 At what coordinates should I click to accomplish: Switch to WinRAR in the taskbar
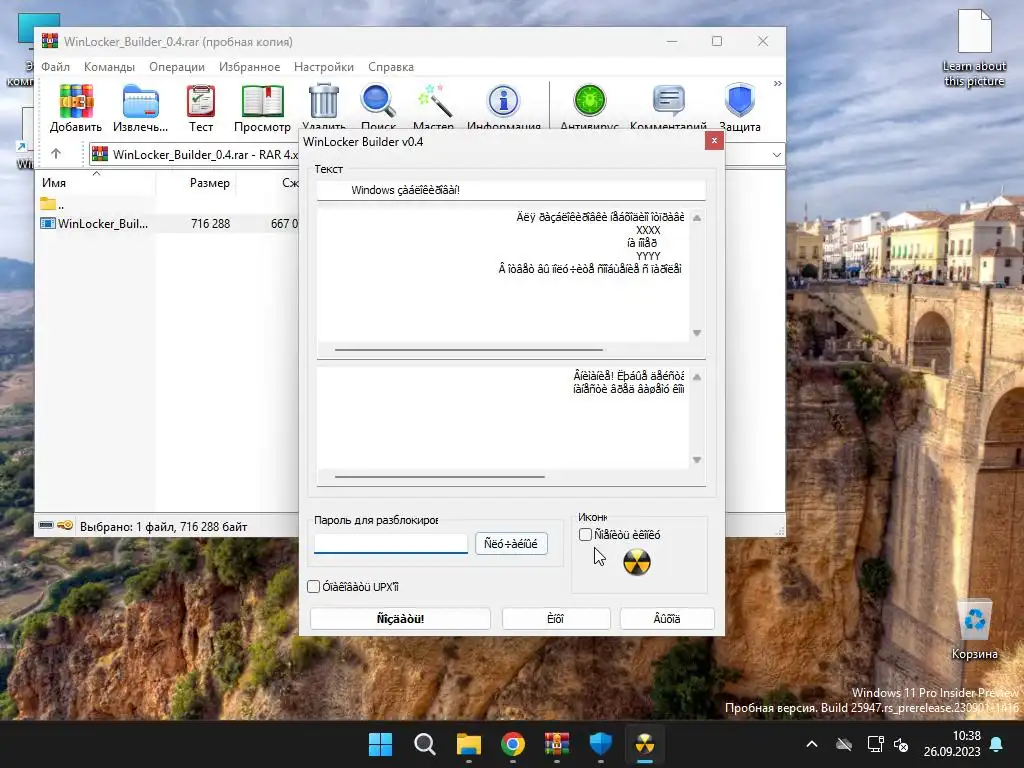pos(556,744)
